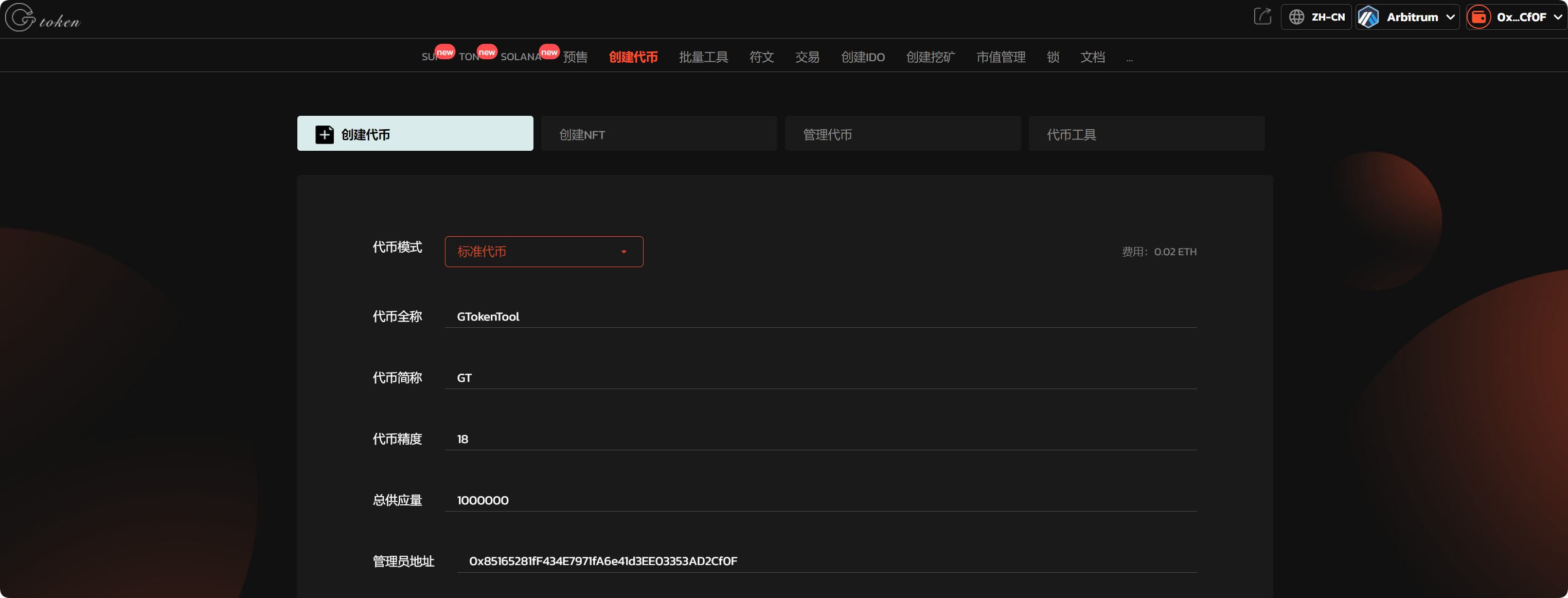Open the 文档 docs link
The image size is (1568, 598).
click(1092, 57)
